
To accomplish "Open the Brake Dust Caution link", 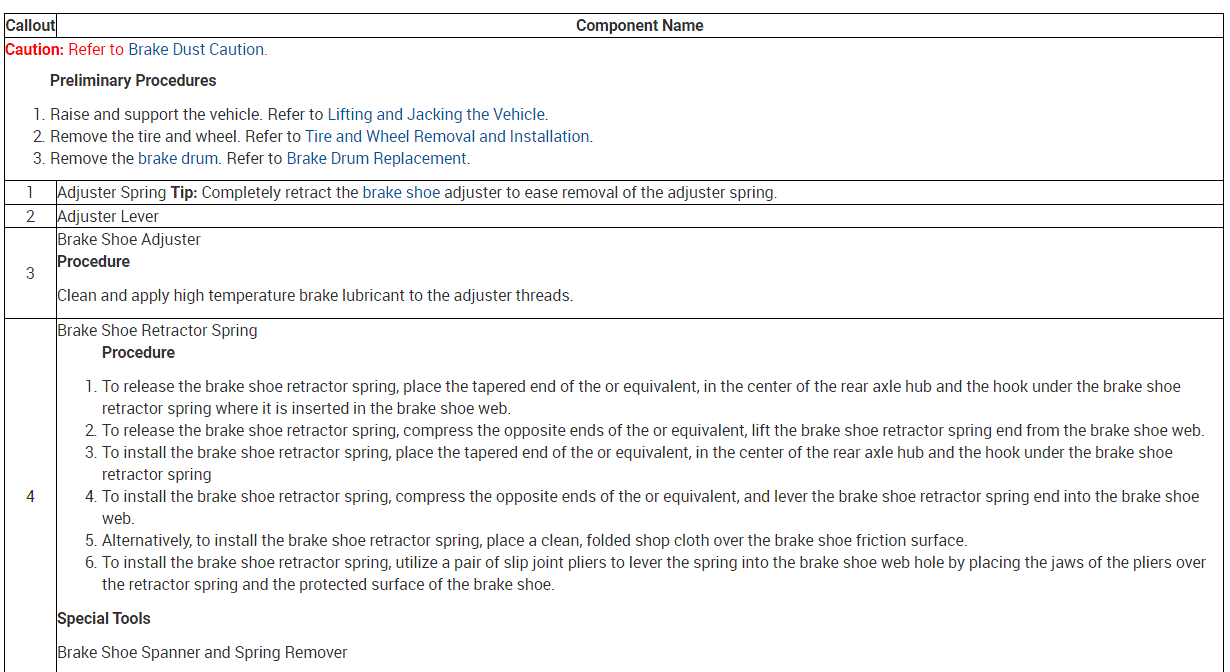I will pos(196,49).
